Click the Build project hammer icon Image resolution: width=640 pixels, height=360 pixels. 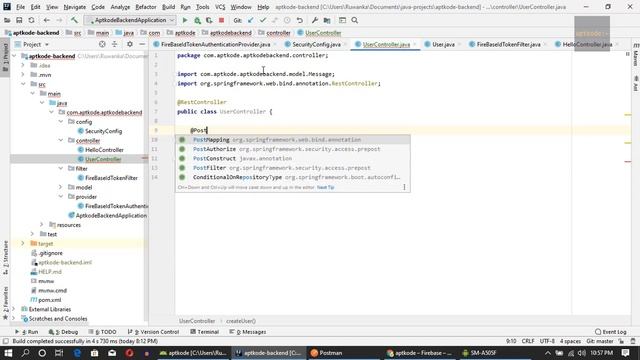pos(74,20)
